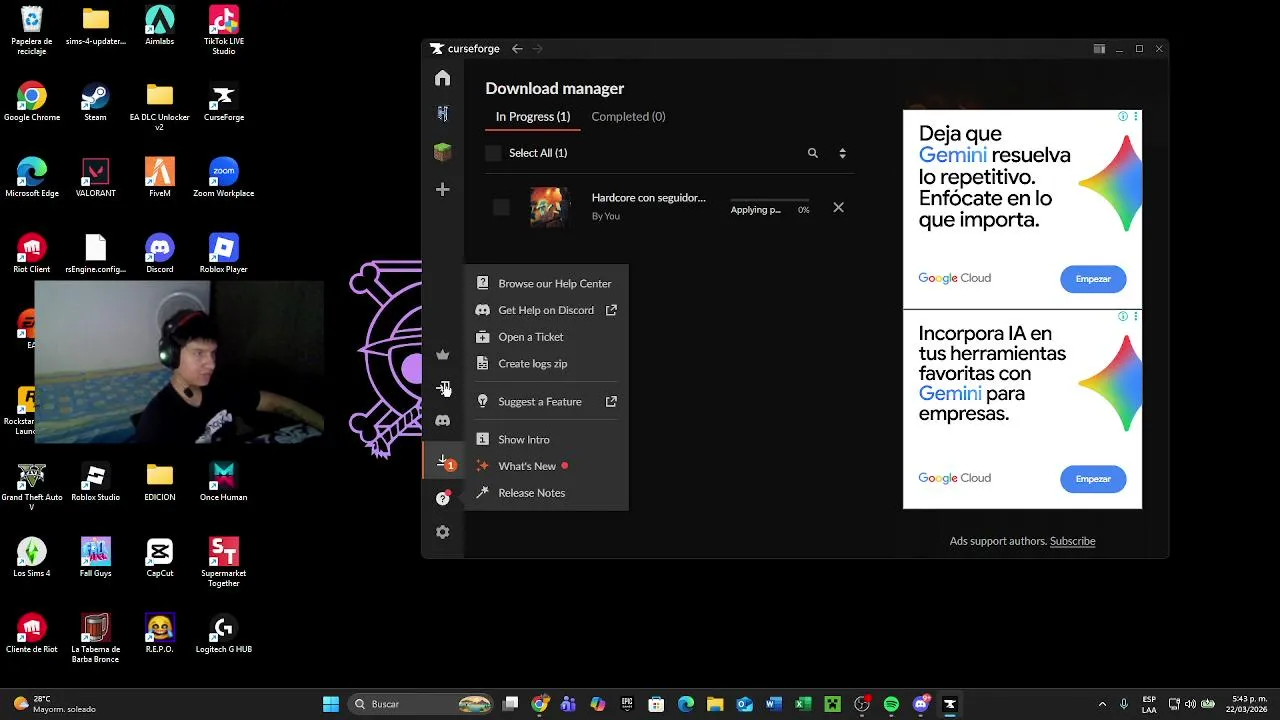Viewport: 1280px width, 720px height.
Task: Click the Download manager heading
Action: click(x=555, y=88)
